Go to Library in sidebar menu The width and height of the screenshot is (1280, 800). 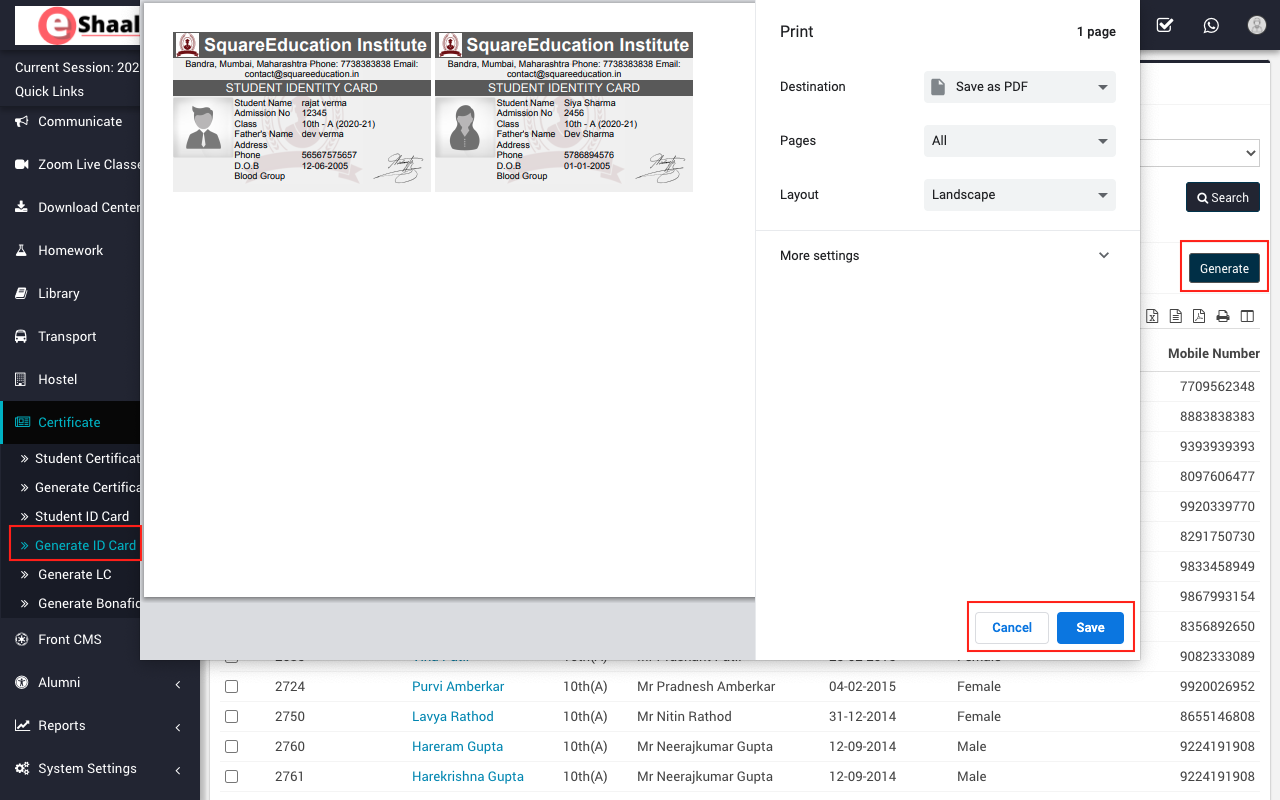pos(58,294)
